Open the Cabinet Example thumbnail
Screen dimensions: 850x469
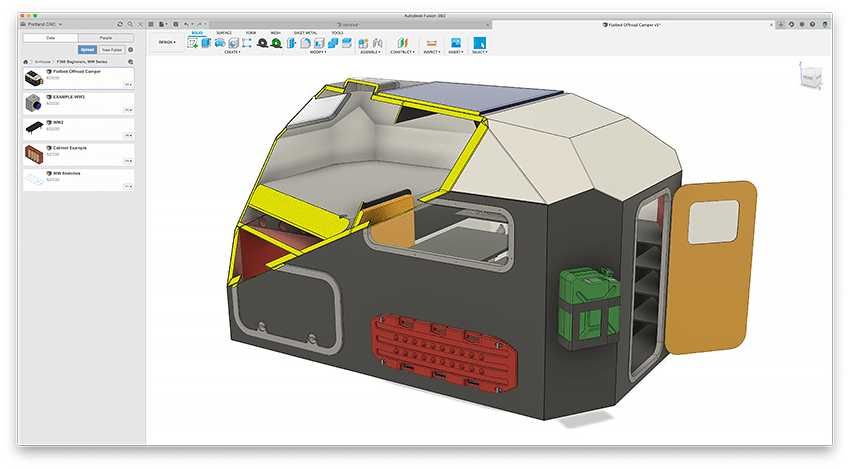point(36,153)
